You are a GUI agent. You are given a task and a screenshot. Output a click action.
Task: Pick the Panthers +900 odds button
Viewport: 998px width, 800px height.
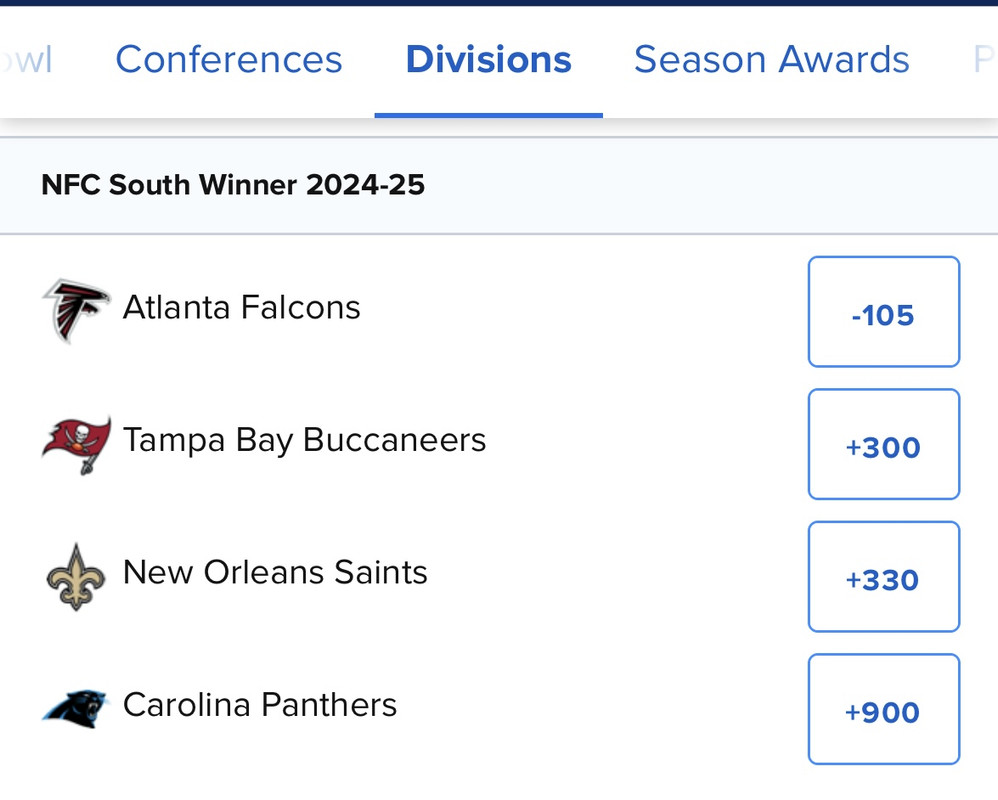point(883,709)
